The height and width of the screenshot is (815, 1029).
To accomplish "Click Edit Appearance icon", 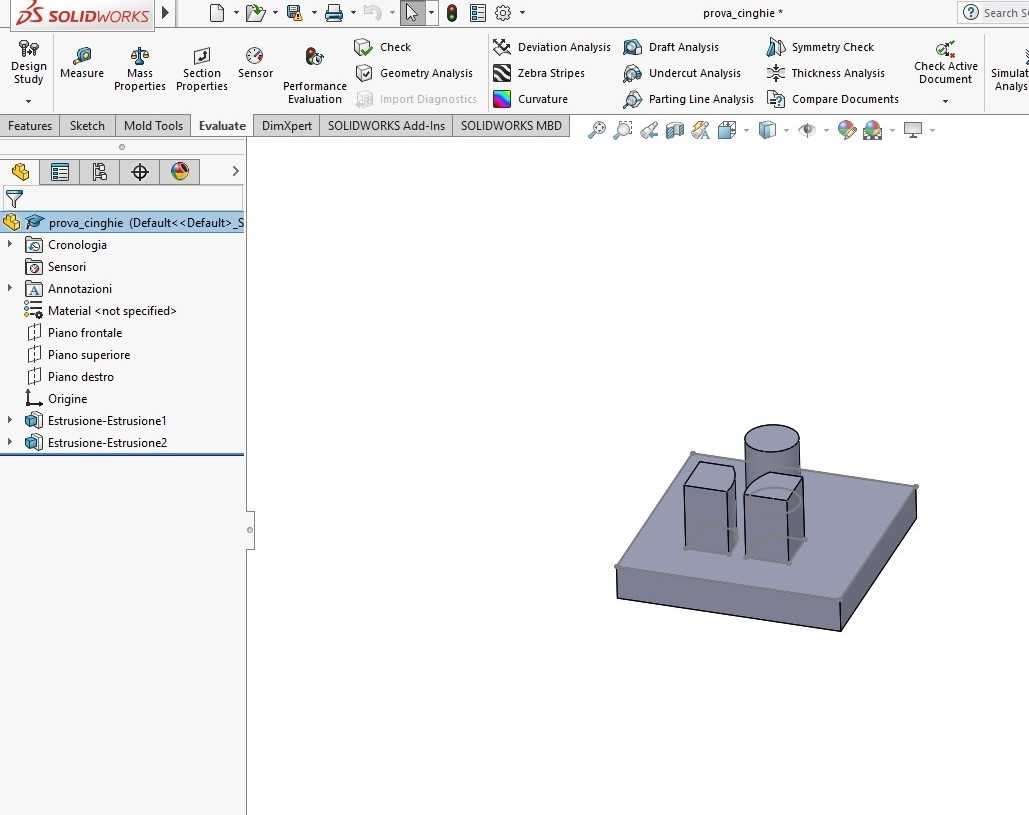I will click(847, 130).
